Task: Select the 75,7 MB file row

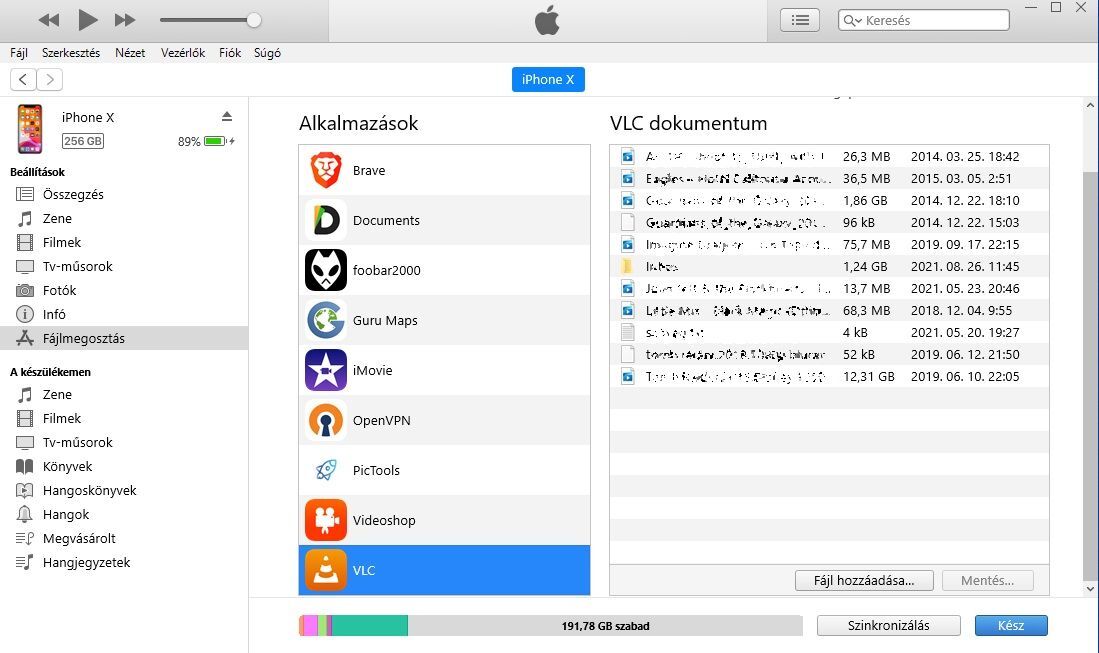Action: (829, 245)
